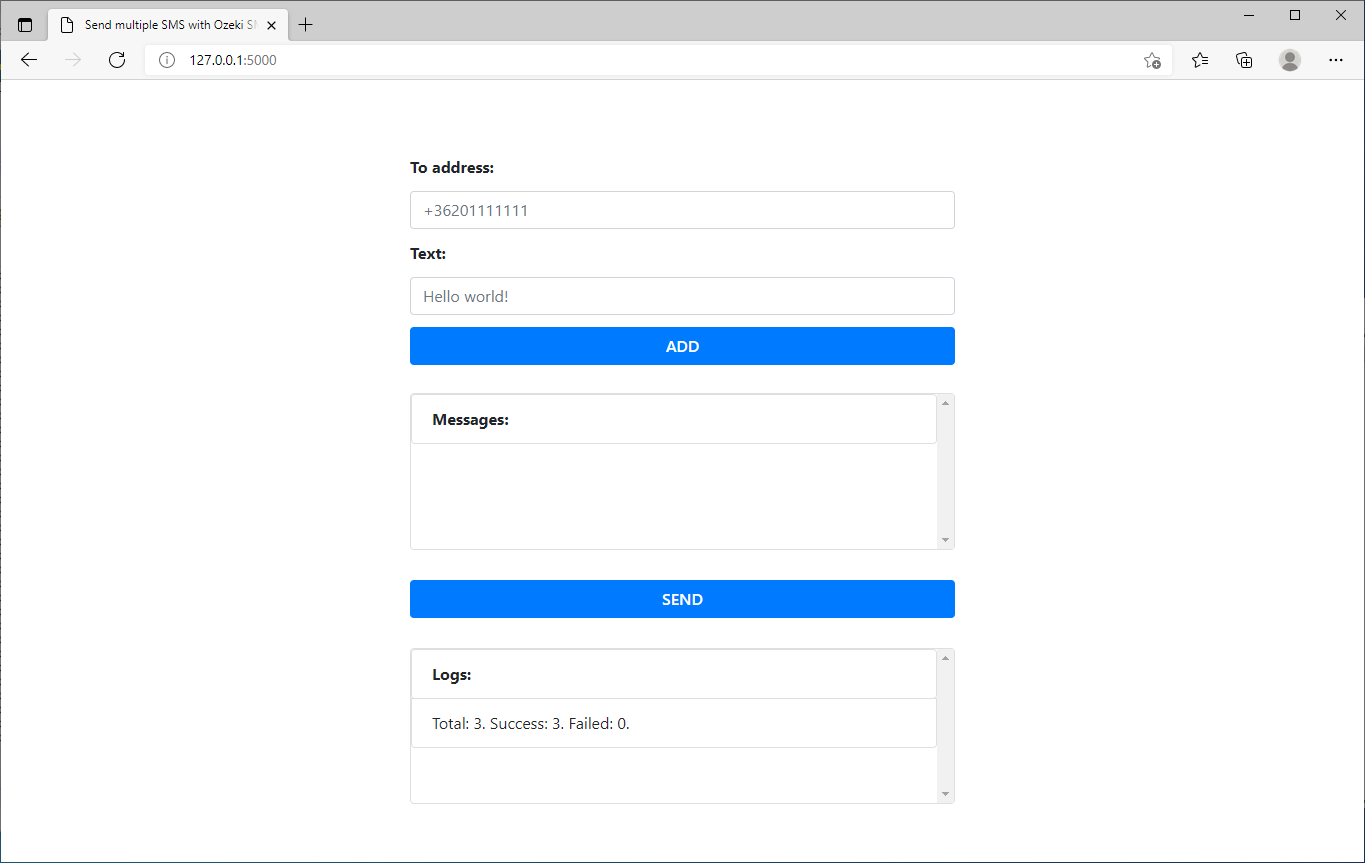Click the To address input field
Screen dimensions: 1365x863
point(682,211)
